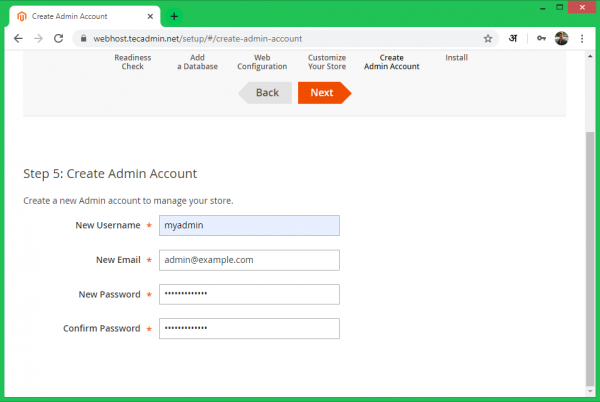Go to the Readiness Check step
The image size is (600, 402).
pos(132,62)
